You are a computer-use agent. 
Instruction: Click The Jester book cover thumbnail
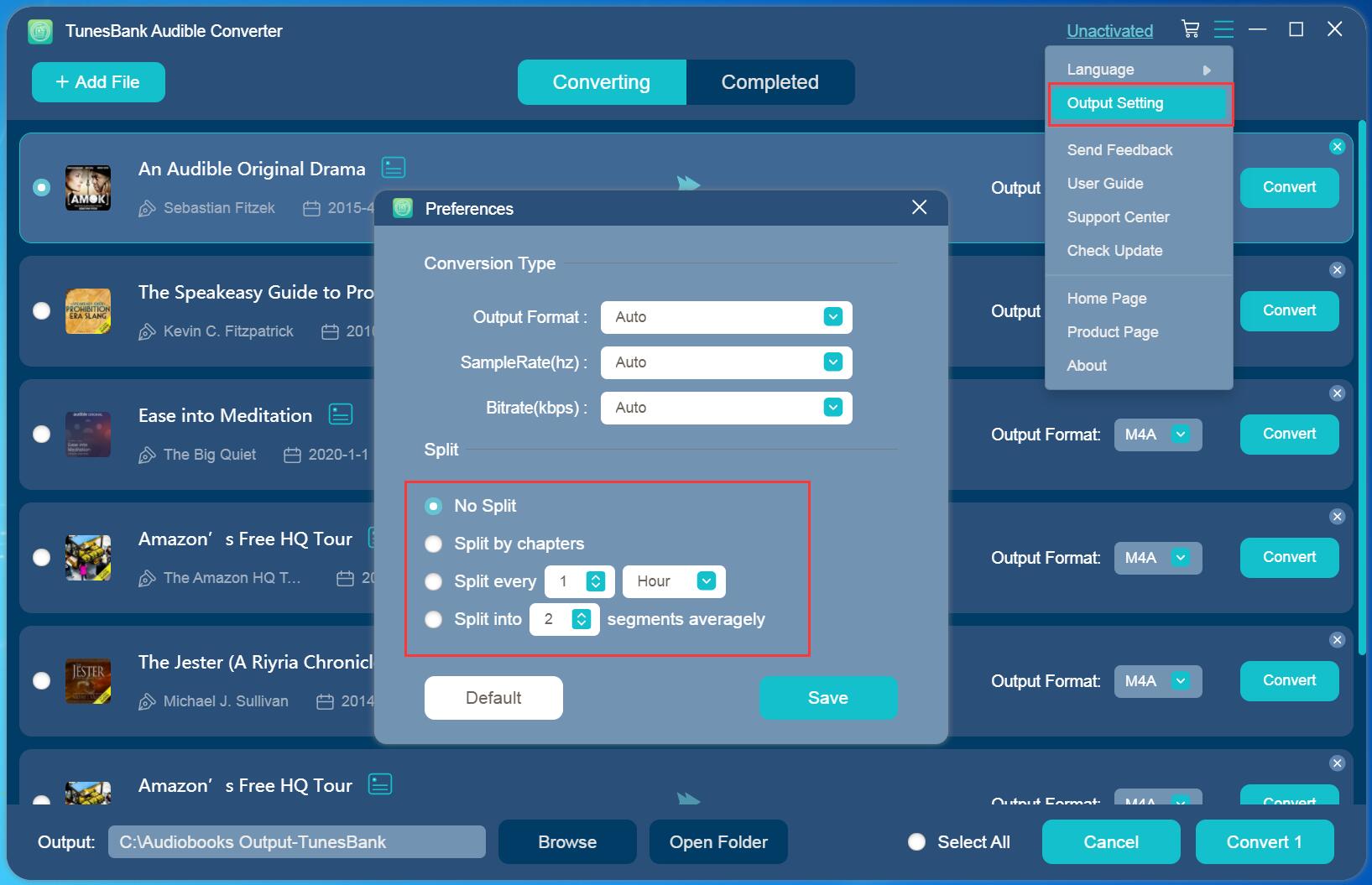tap(88, 681)
